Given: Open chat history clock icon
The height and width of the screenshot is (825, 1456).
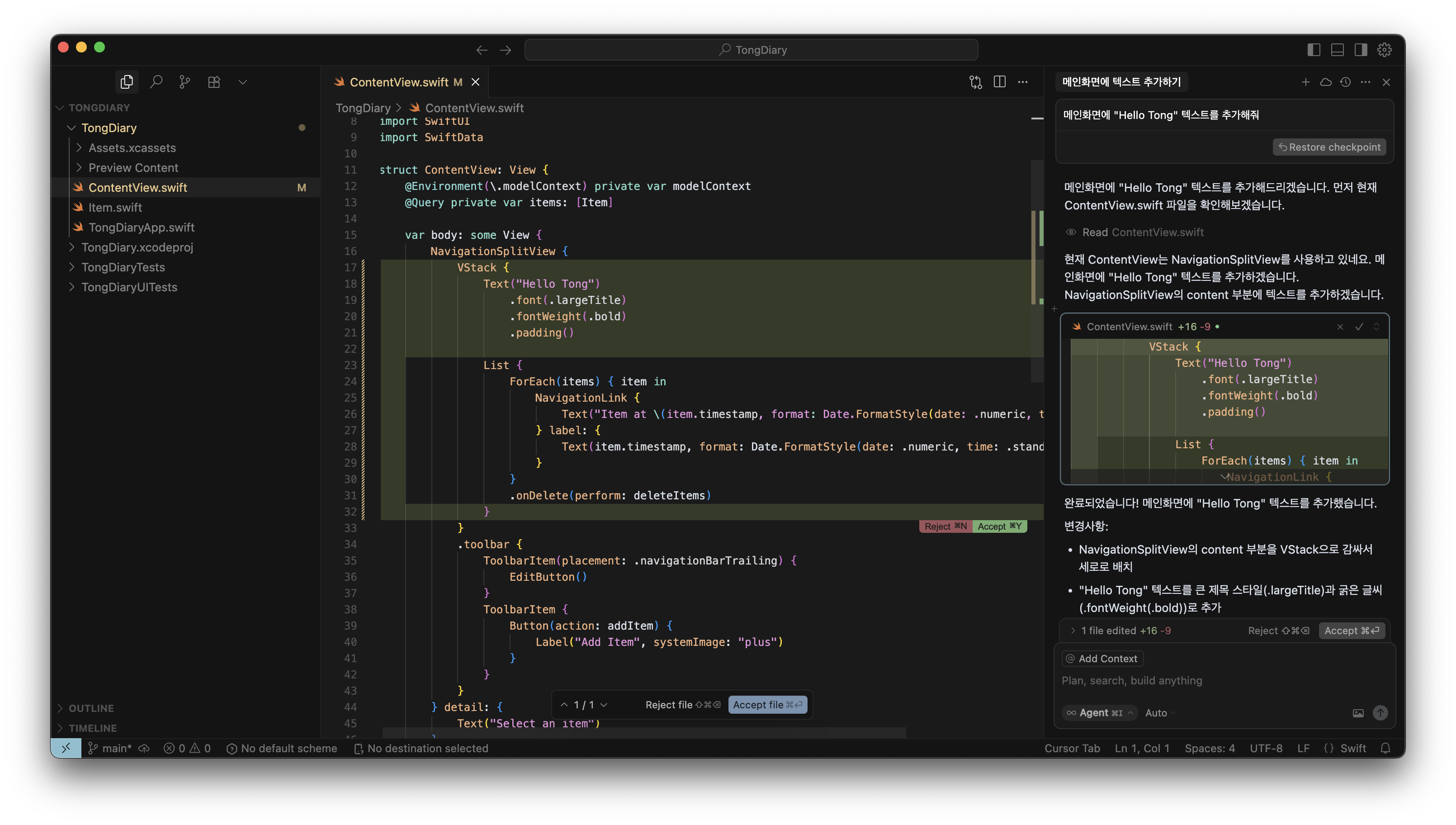Looking at the screenshot, I should (1346, 82).
